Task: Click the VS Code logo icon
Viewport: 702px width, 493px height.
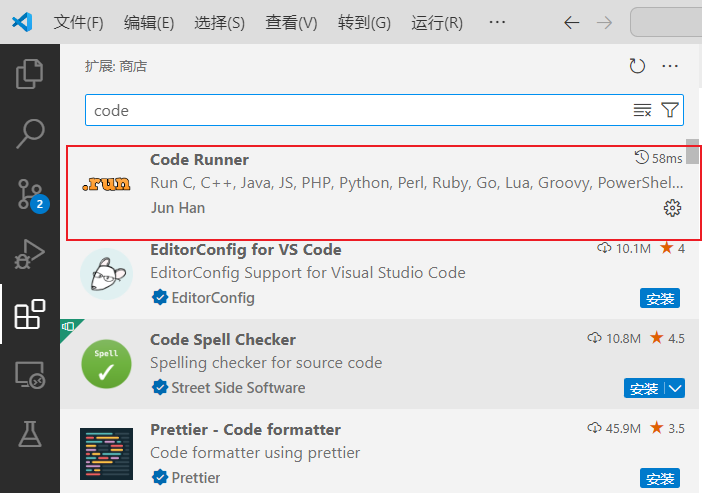Action: click(x=22, y=22)
